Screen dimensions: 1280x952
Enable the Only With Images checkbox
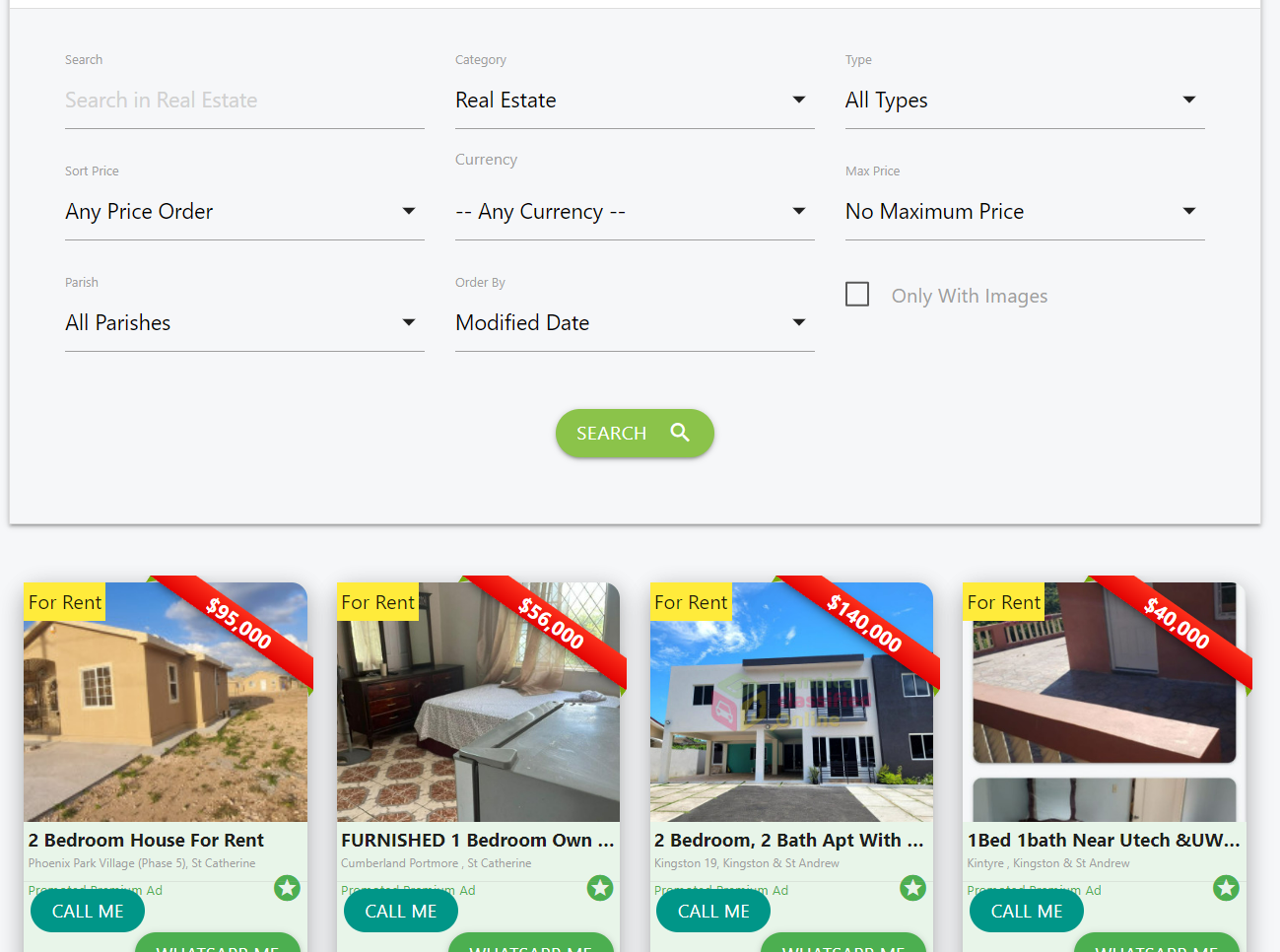pyautogui.click(x=857, y=295)
